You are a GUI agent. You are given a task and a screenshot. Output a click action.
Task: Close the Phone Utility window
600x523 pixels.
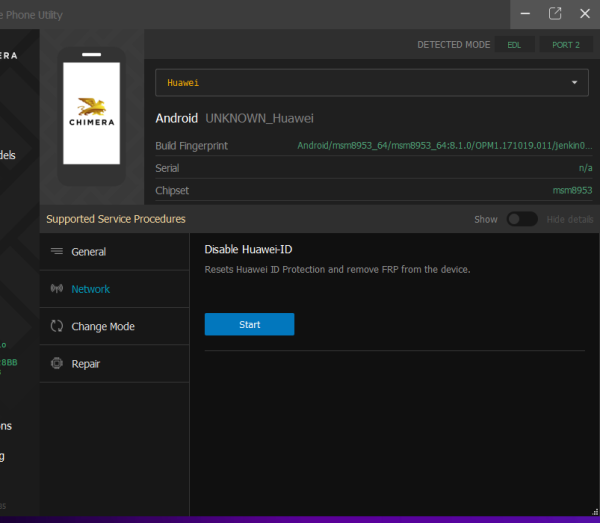point(585,14)
